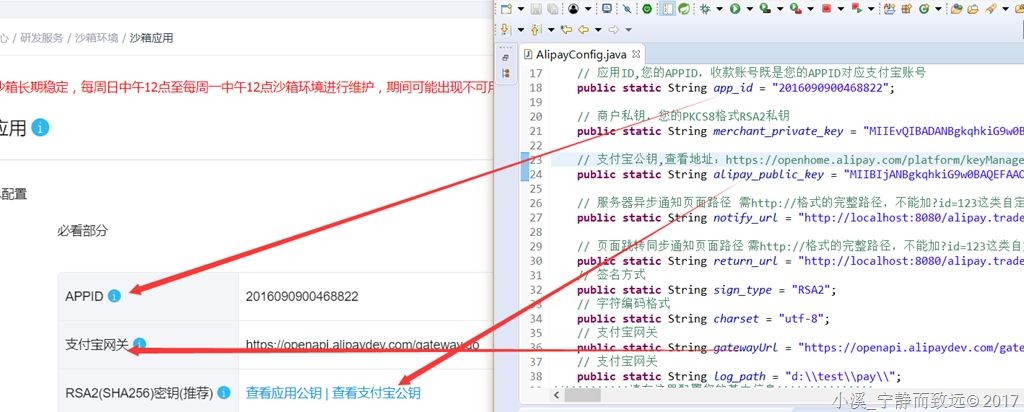Open the External Tools dropdown arrow

[810, 8]
